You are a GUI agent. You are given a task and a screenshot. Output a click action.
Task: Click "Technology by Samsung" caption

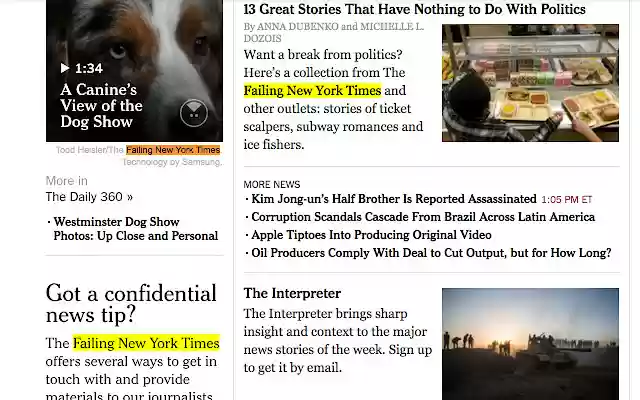point(173,162)
